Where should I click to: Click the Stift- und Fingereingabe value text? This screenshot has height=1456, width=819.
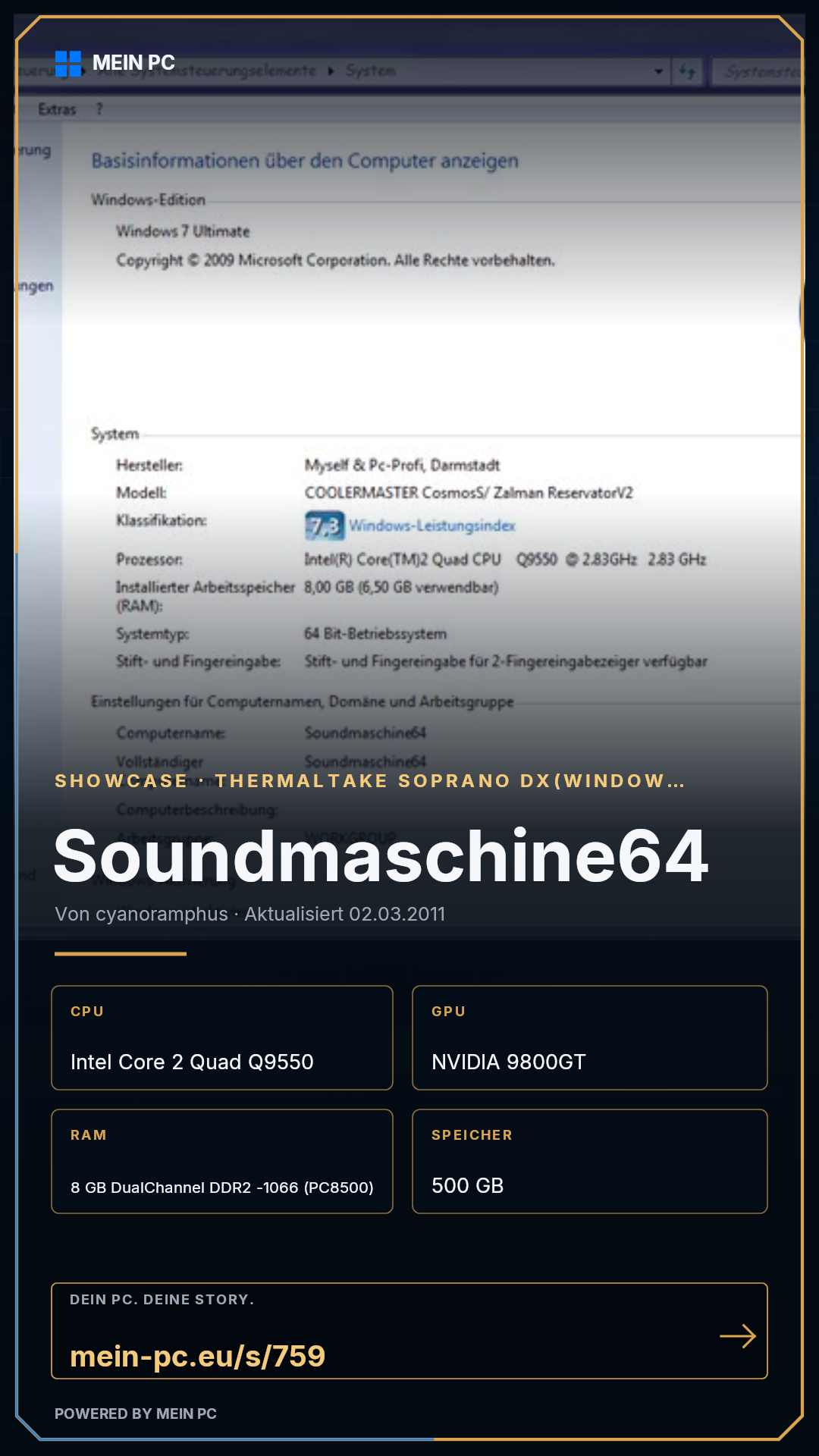pos(506,661)
